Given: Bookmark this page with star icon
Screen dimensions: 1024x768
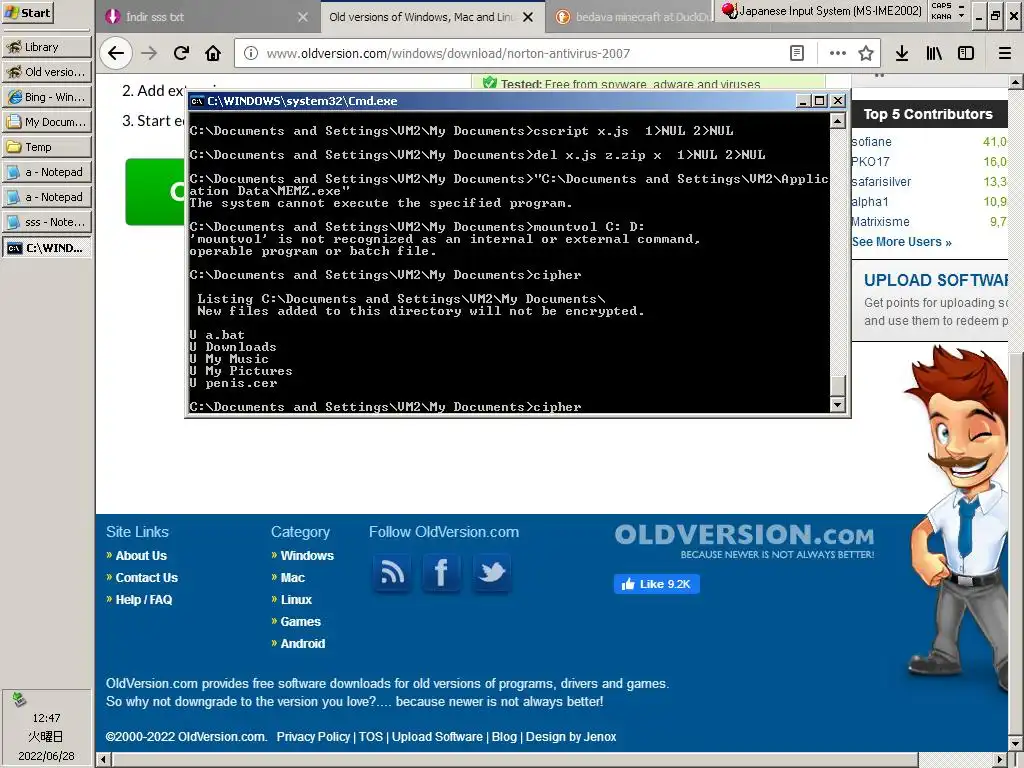Looking at the screenshot, I should point(866,54).
